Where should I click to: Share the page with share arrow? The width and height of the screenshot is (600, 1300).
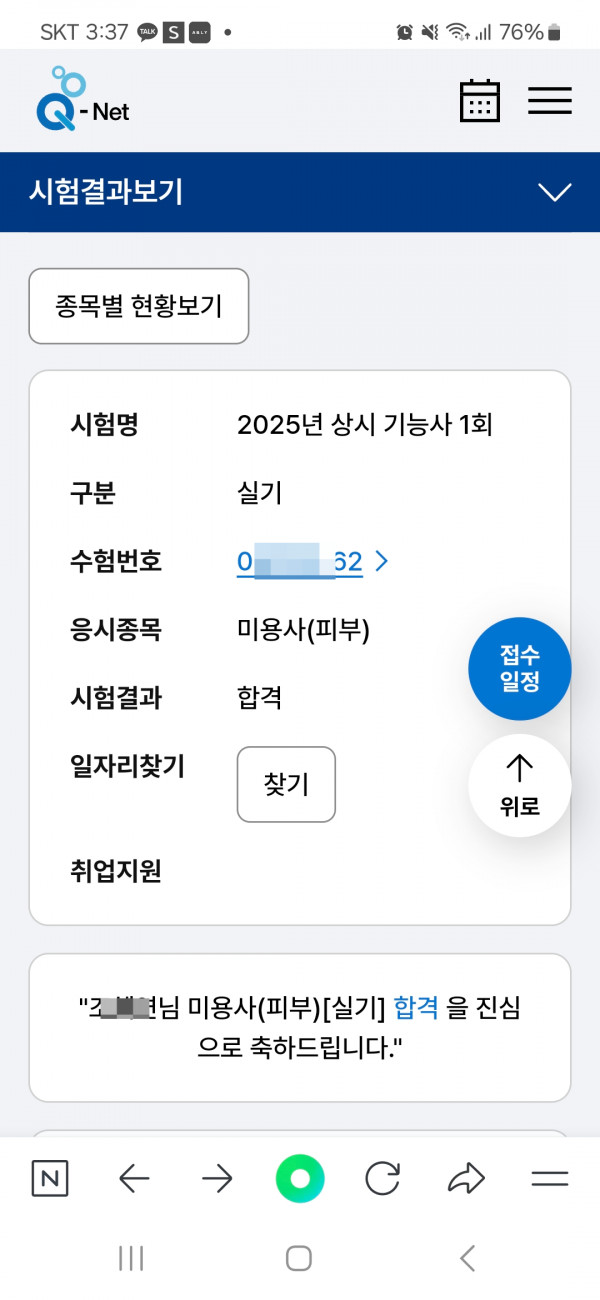click(466, 1179)
